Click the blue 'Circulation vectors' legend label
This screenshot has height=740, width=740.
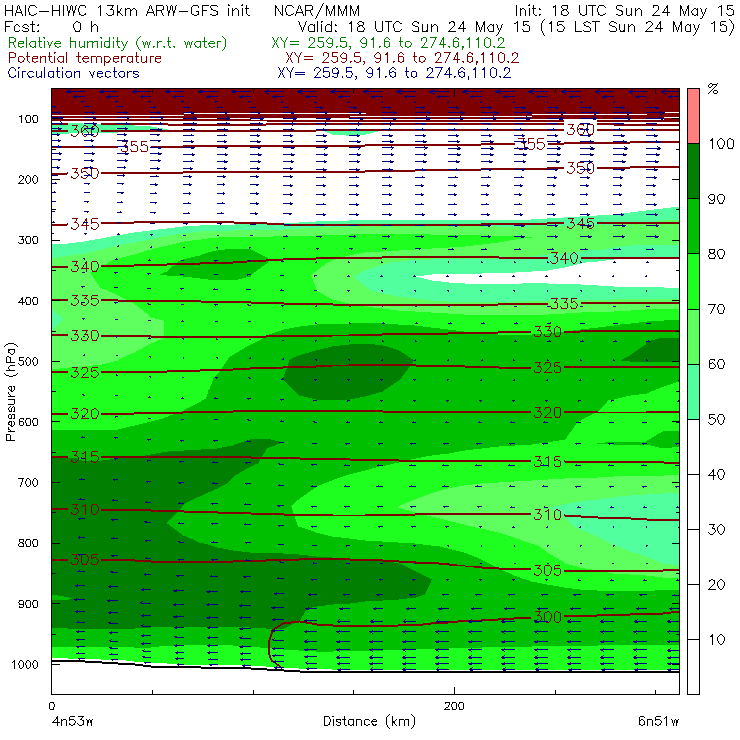(74, 73)
